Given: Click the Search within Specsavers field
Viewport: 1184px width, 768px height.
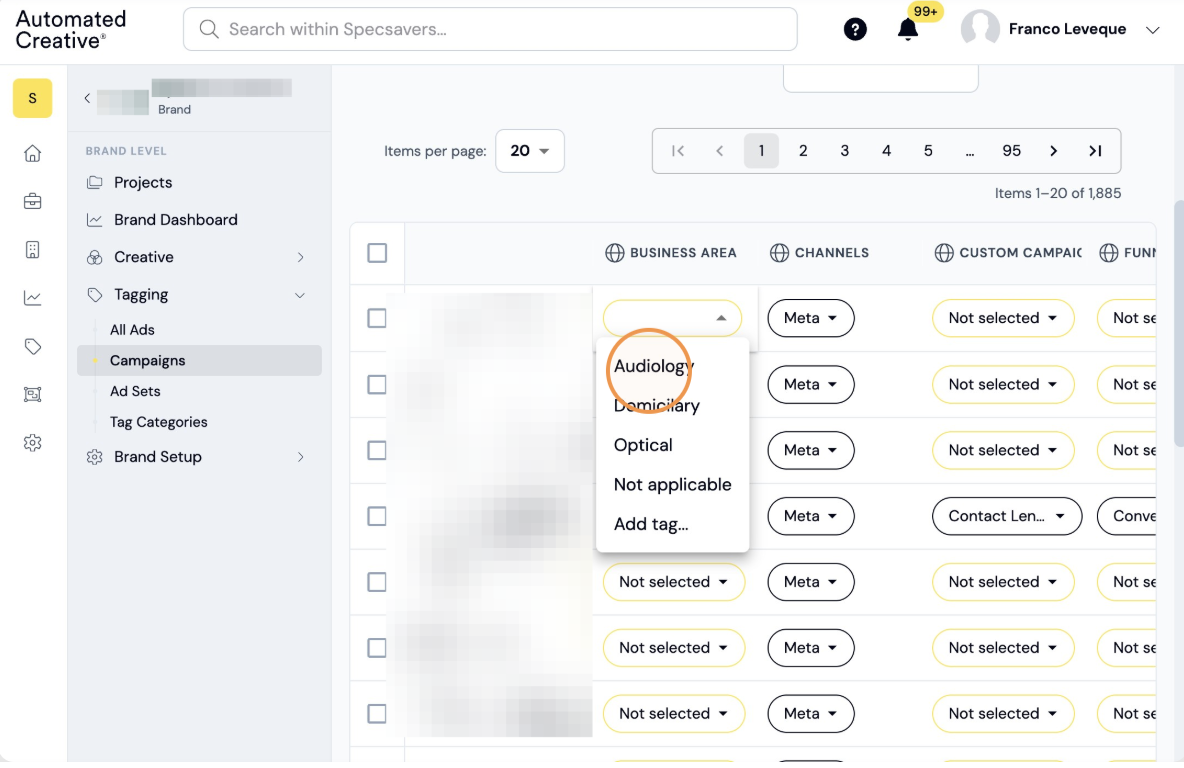Looking at the screenshot, I should tap(490, 29).
